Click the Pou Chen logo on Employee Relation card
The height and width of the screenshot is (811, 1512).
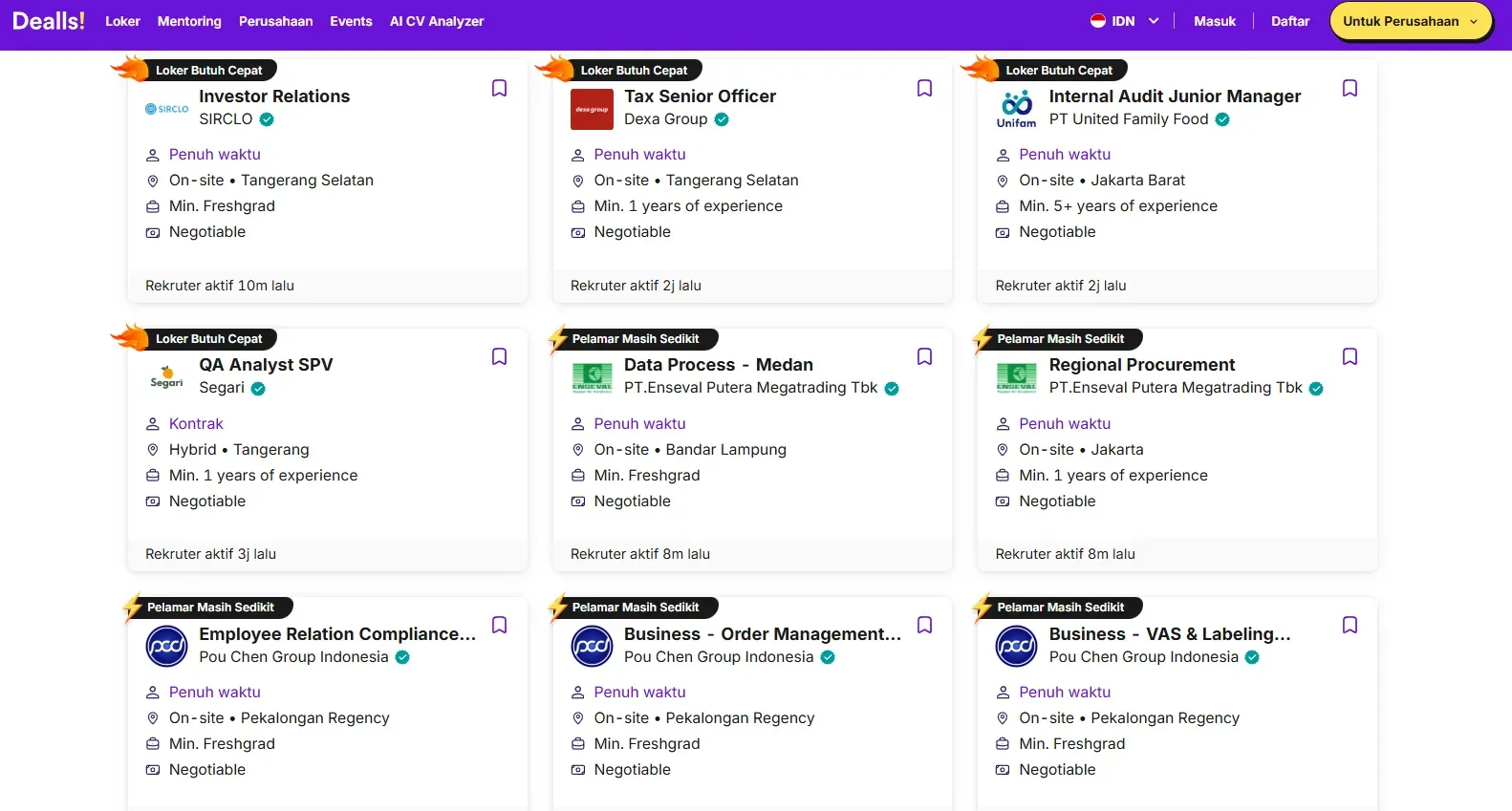[166, 647]
